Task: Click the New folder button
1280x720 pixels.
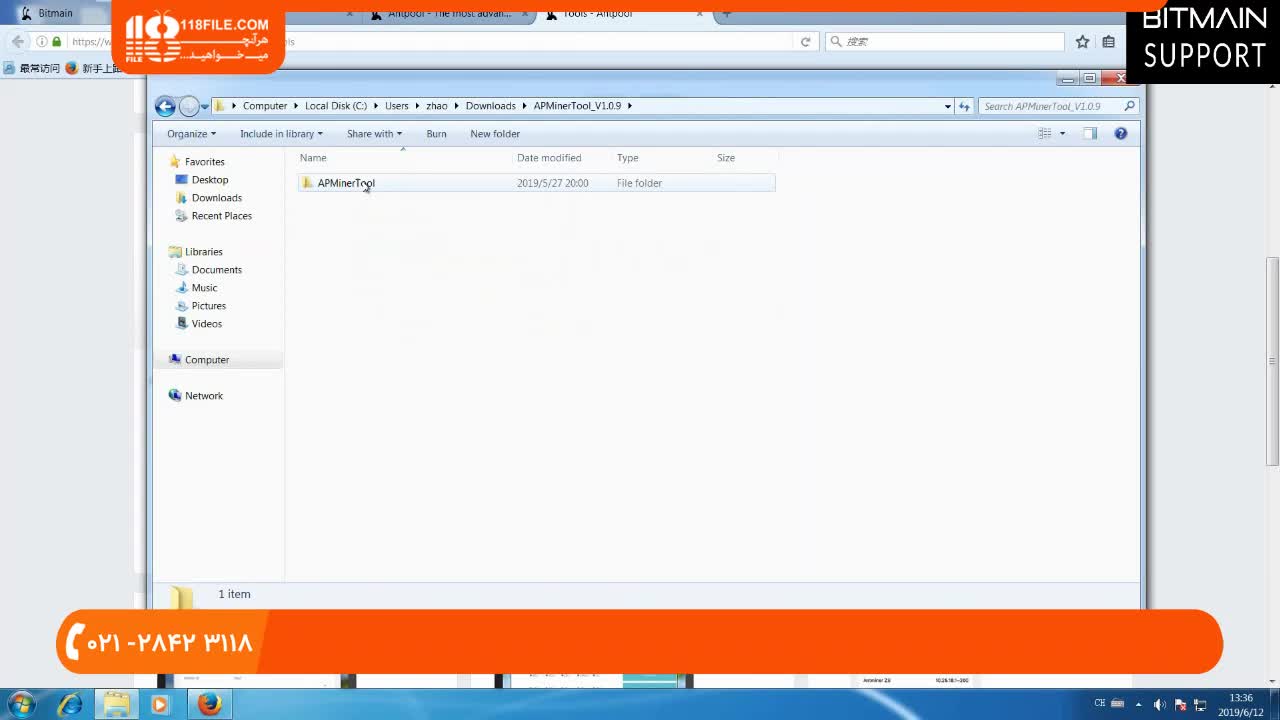Action: 495,134
